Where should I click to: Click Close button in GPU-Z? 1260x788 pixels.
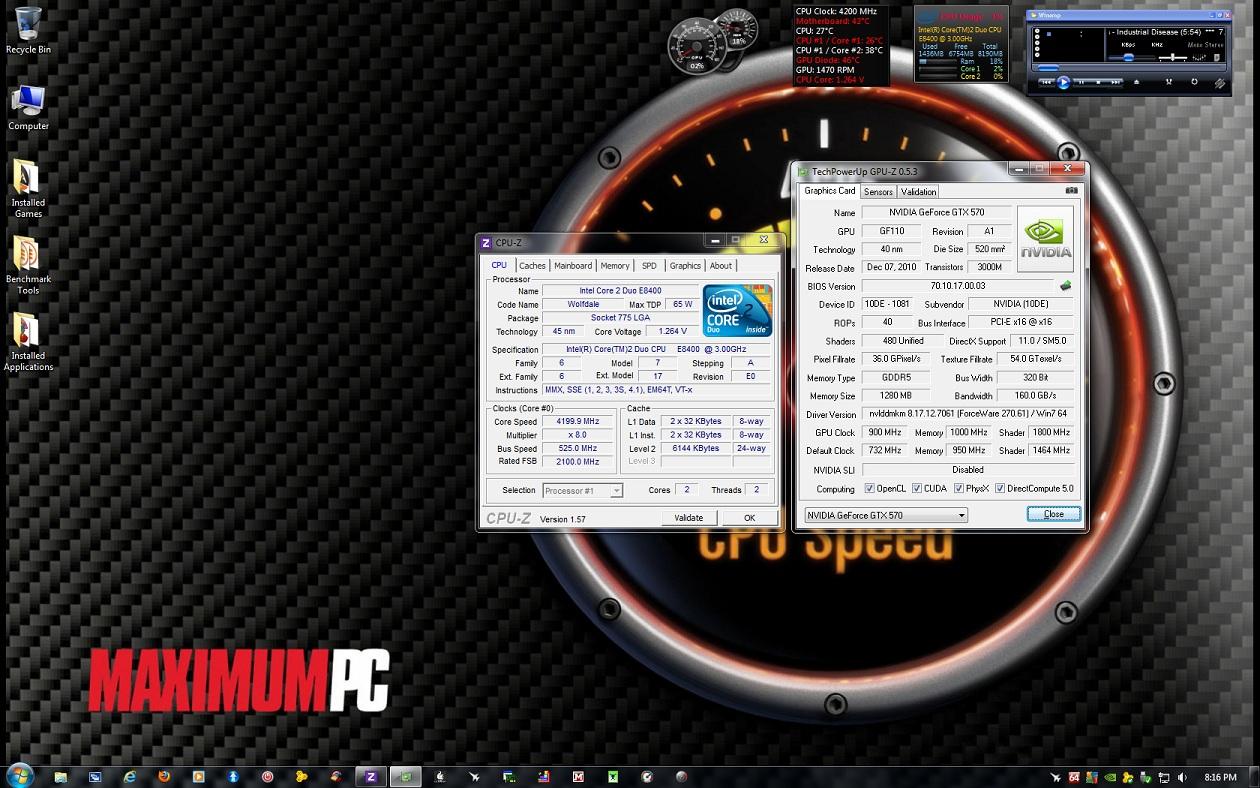[x=1054, y=514]
